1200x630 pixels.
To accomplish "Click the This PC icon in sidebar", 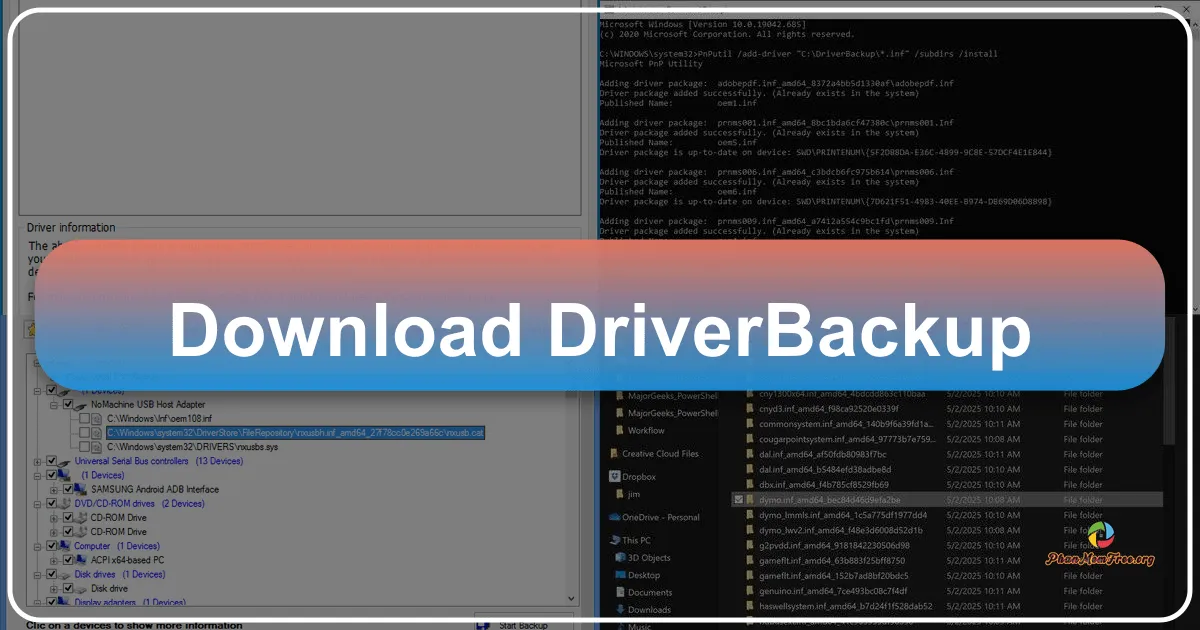I will click(635, 540).
